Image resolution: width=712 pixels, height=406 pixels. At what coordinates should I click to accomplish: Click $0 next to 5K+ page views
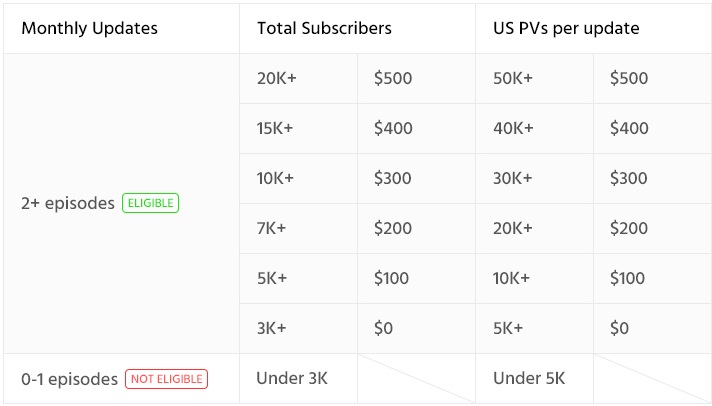(x=619, y=328)
